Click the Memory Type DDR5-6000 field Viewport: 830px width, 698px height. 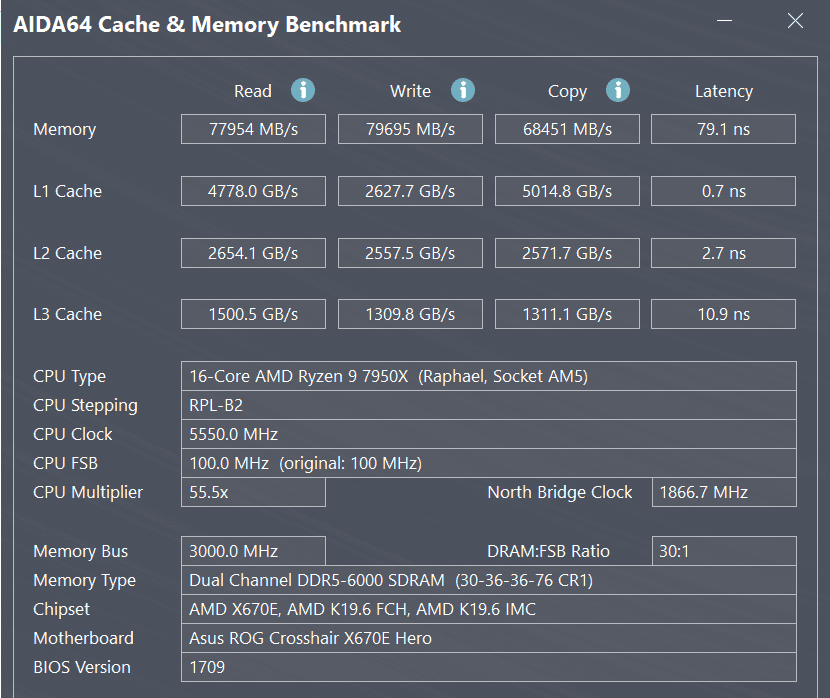tap(489, 580)
